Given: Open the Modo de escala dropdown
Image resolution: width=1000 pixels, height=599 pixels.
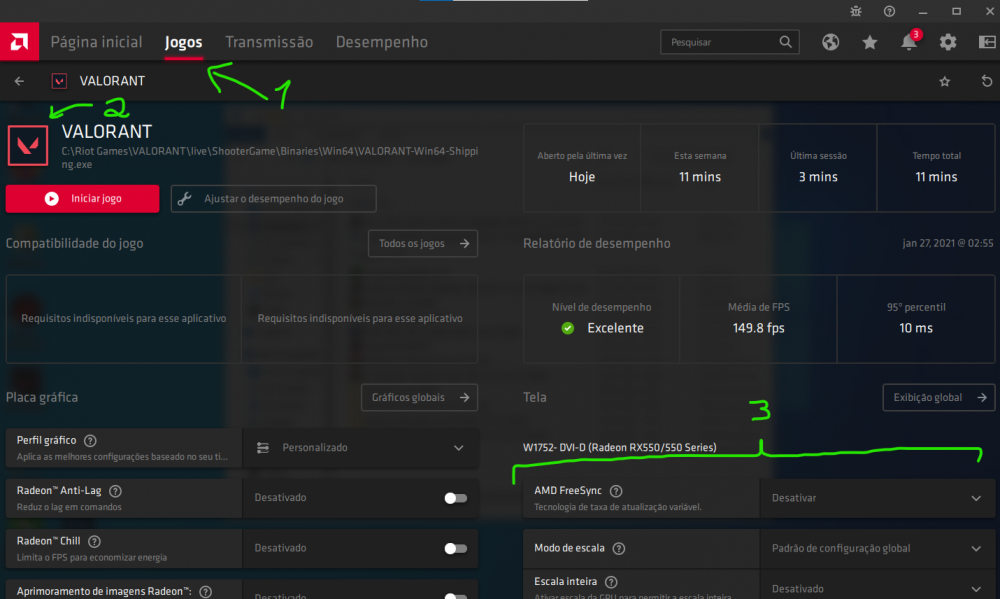Looking at the screenshot, I should tap(877, 549).
